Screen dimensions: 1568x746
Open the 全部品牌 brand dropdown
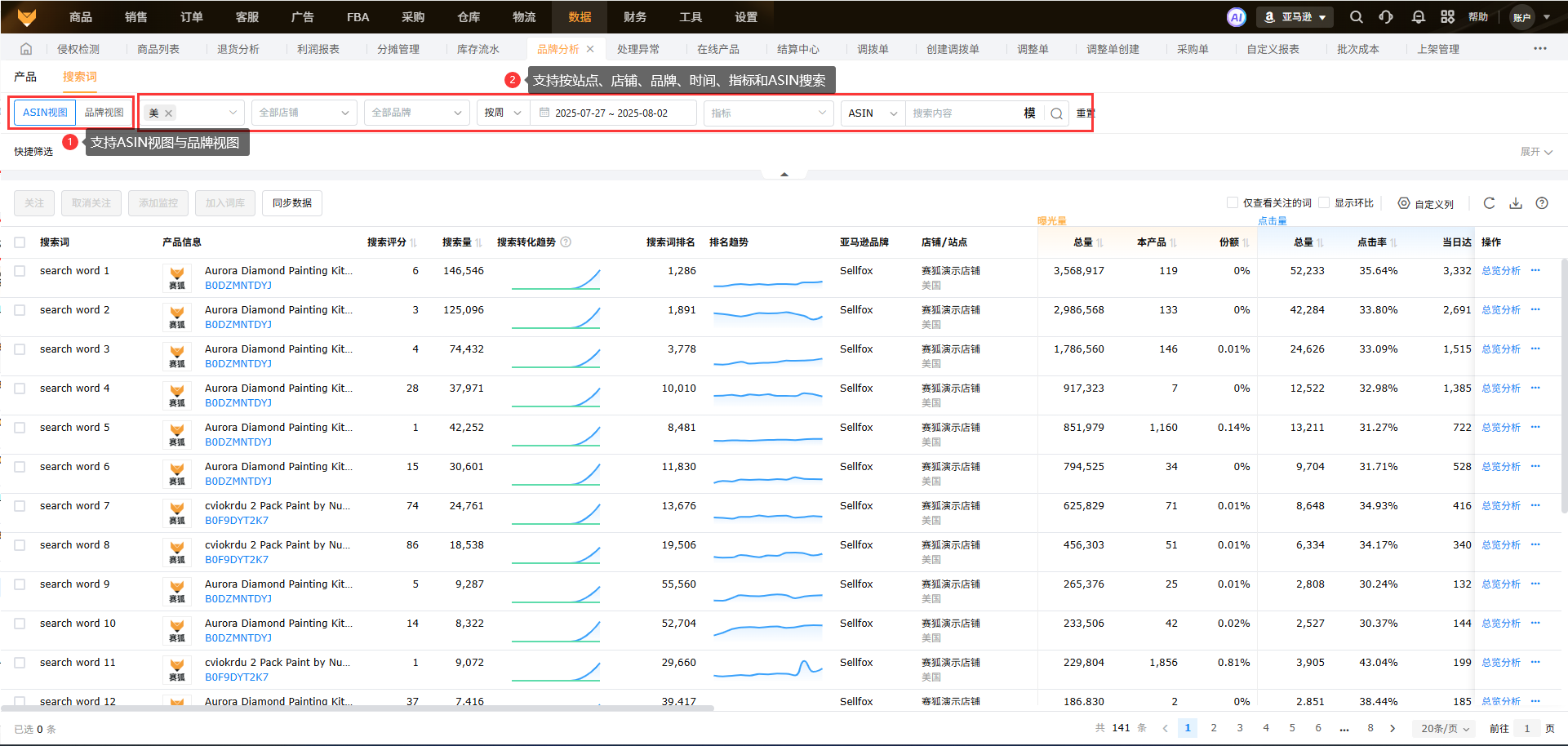415,113
